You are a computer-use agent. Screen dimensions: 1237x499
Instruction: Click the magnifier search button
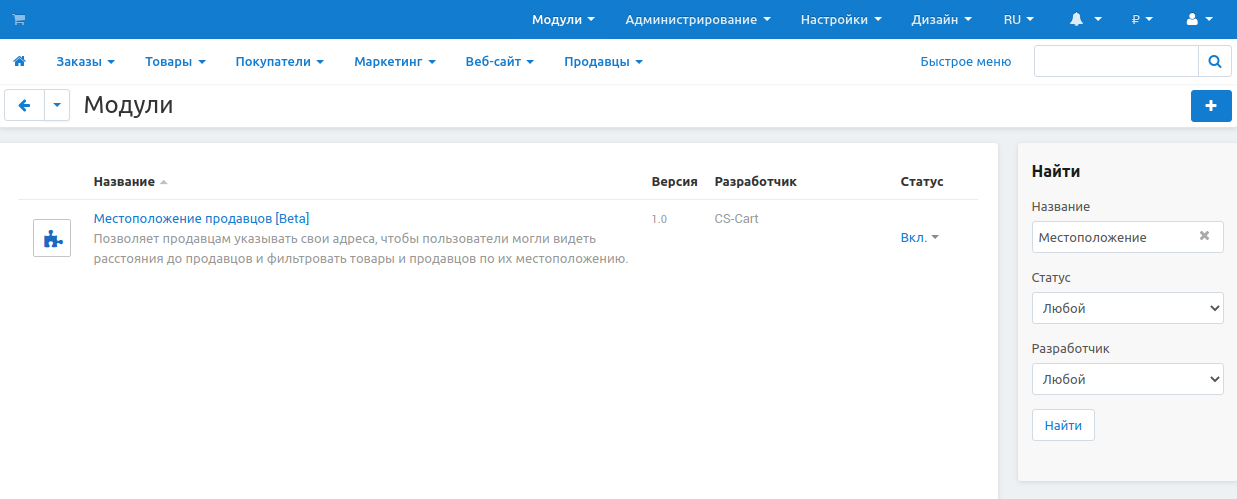click(1214, 62)
